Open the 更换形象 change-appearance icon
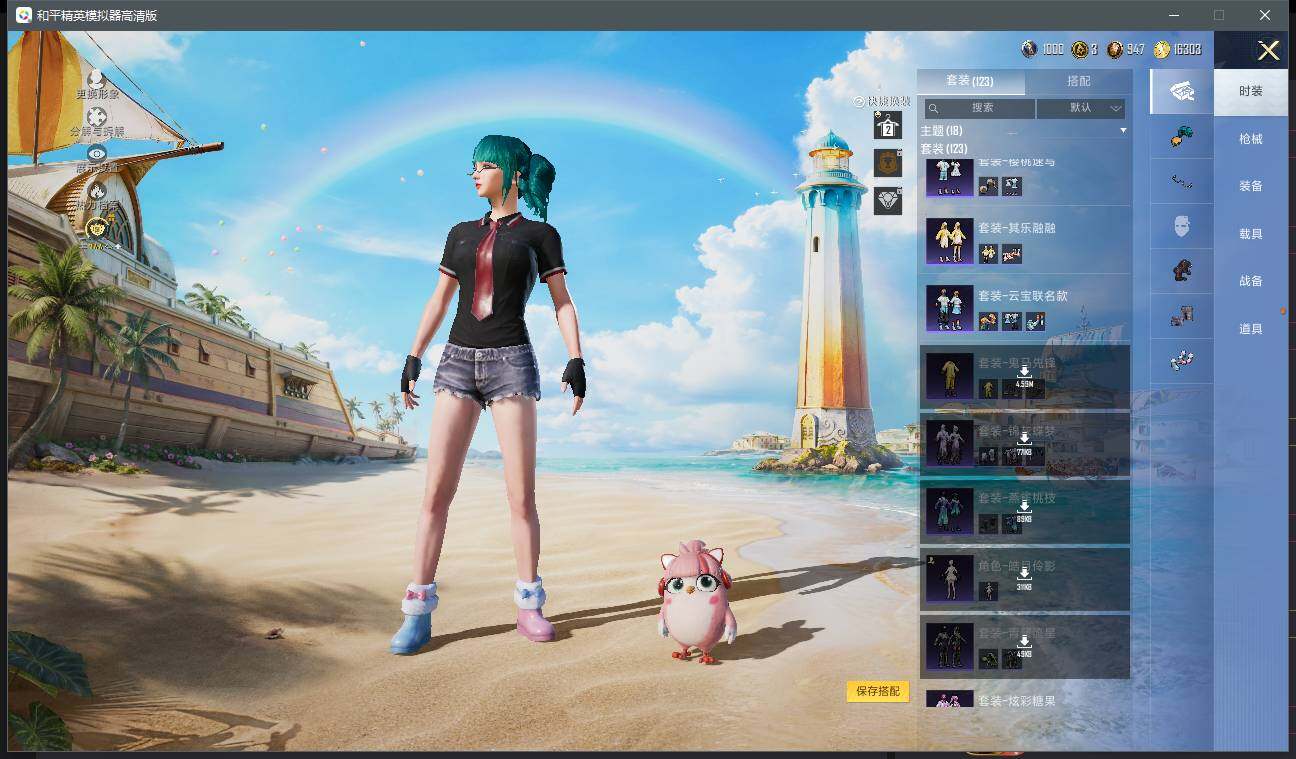Image resolution: width=1296 pixels, height=759 pixels. point(97,78)
